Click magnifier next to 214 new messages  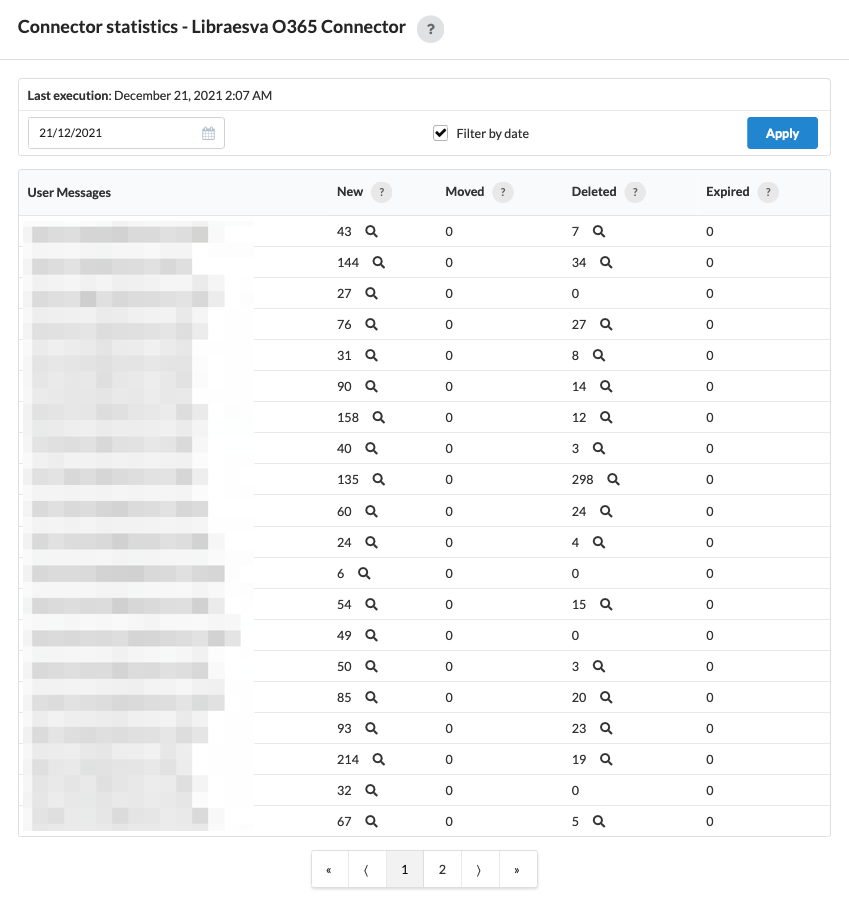pyautogui.click(x=379, y=760)
